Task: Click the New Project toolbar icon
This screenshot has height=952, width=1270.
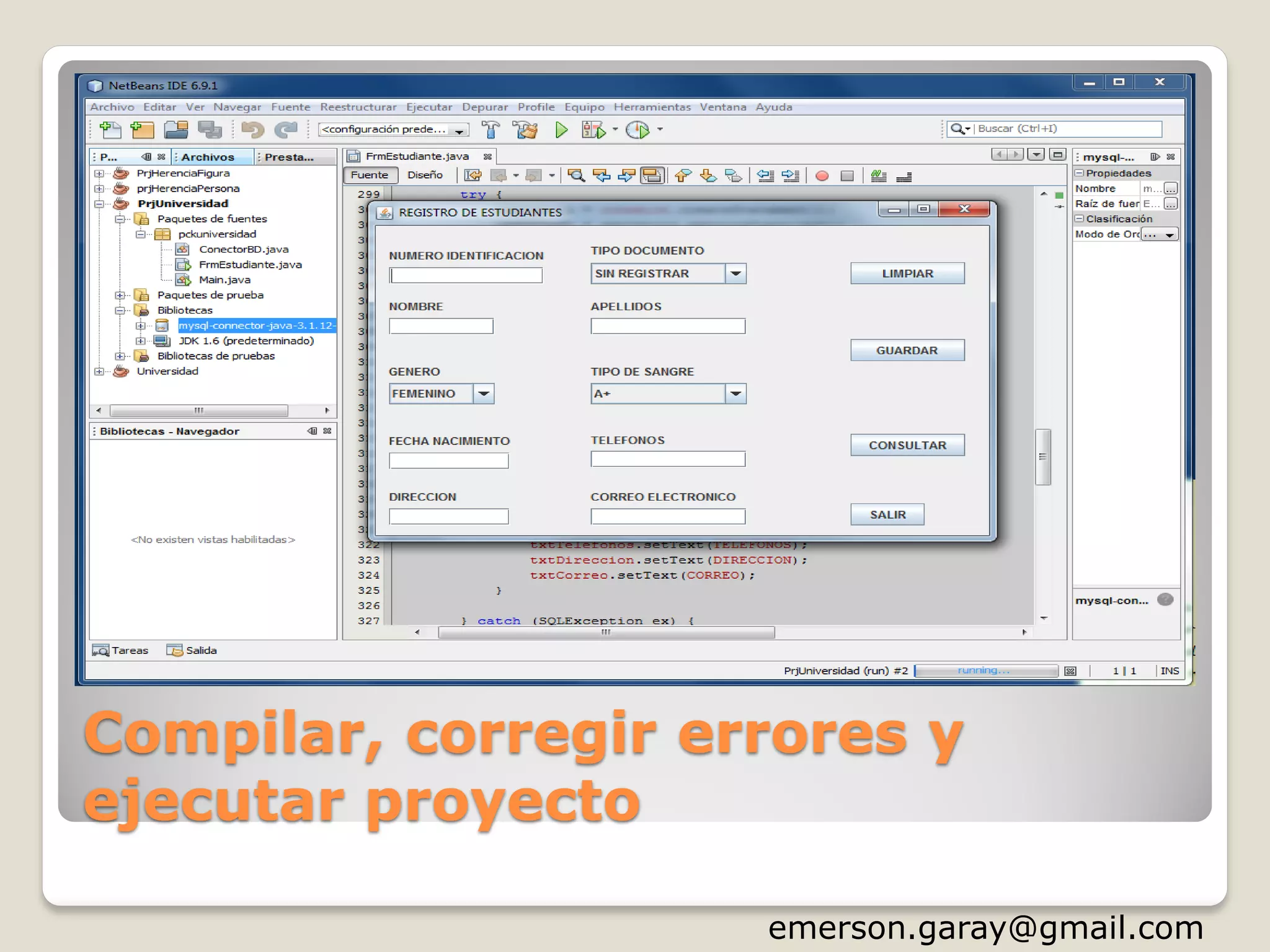Action: tap(143, 130)
